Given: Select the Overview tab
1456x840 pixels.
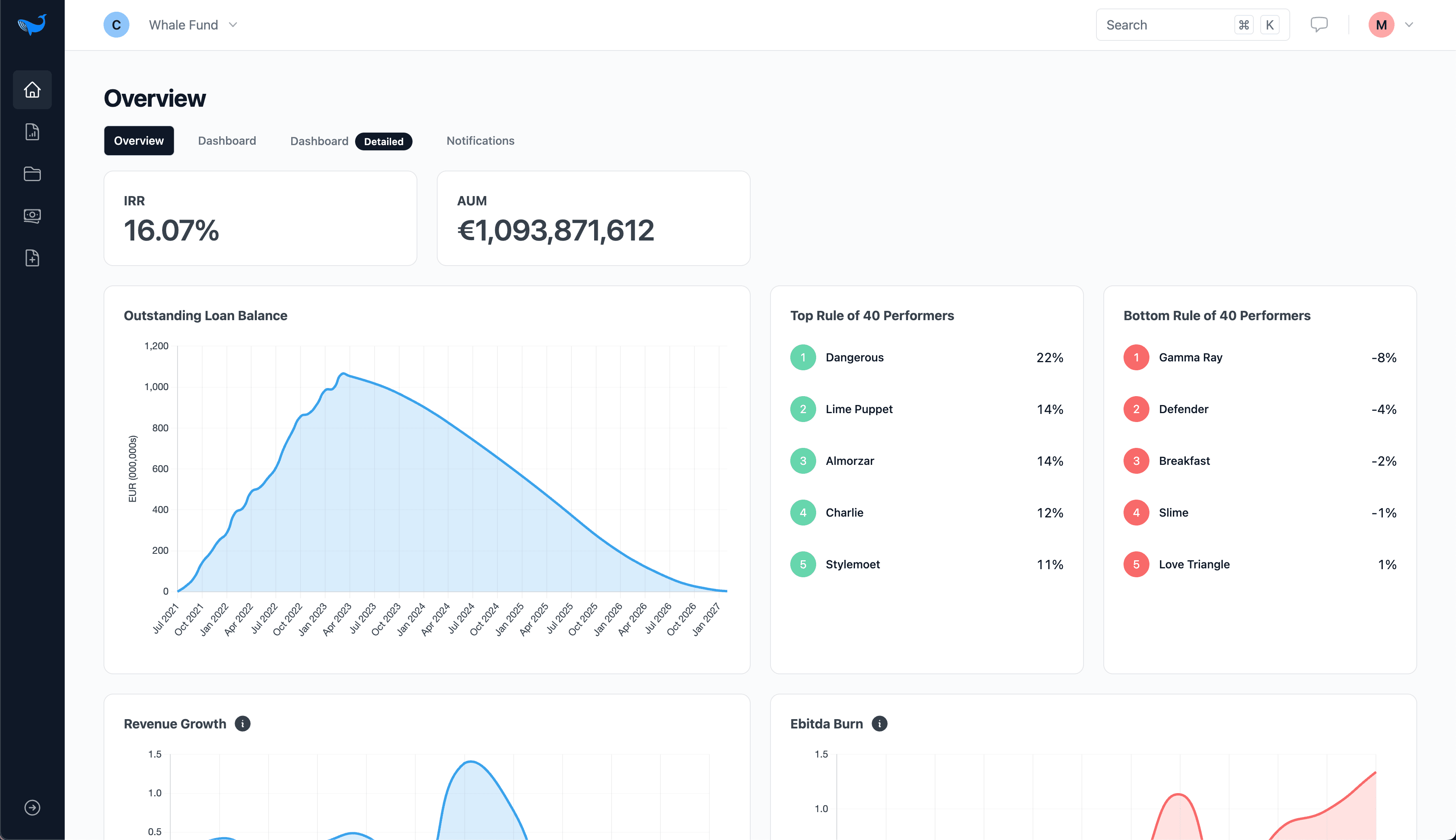Looking at the screenshot, I should coord(139,140).
